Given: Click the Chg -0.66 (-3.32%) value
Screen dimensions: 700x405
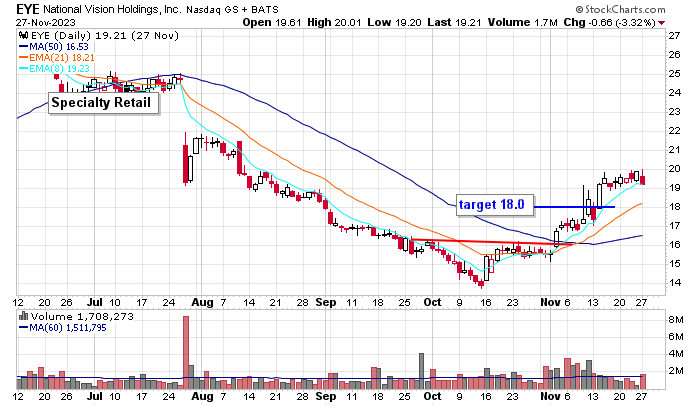Looking at the screenshot, I should click(x=609, y=22).
